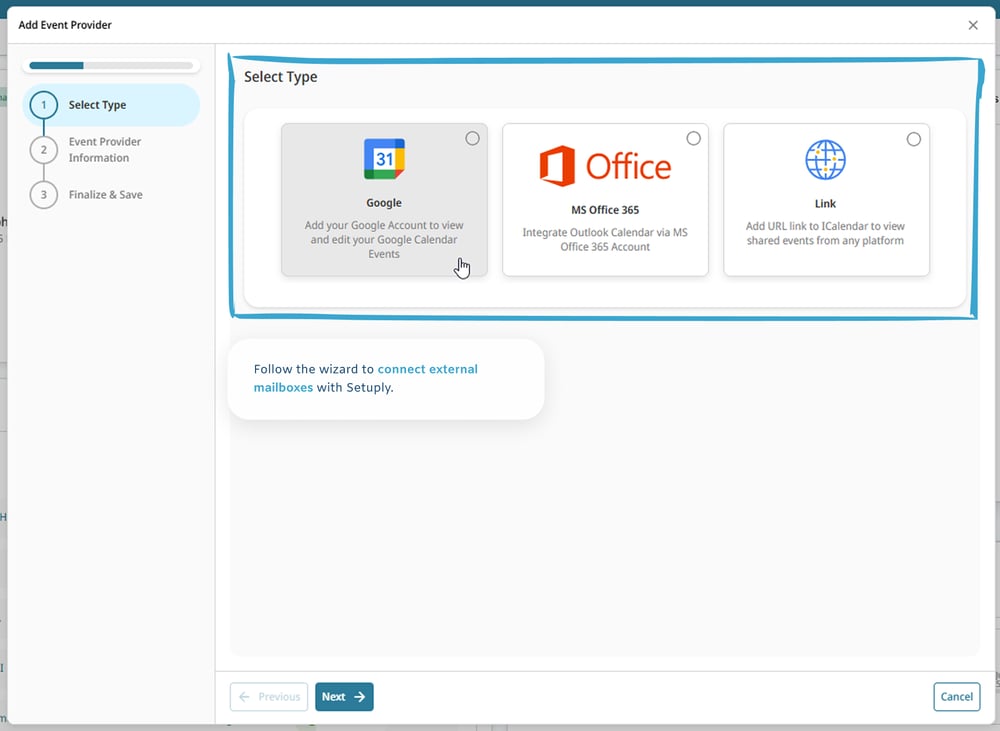Viewport: 1000px width, 731px height.
Task: Click the step 3 circle icon
Action: tap(43, 195)
